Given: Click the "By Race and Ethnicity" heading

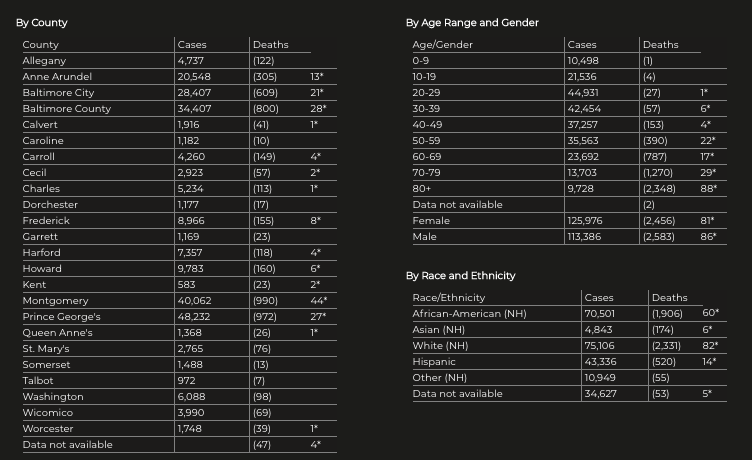Looking at the screenshot, I should tap(460, 275).
